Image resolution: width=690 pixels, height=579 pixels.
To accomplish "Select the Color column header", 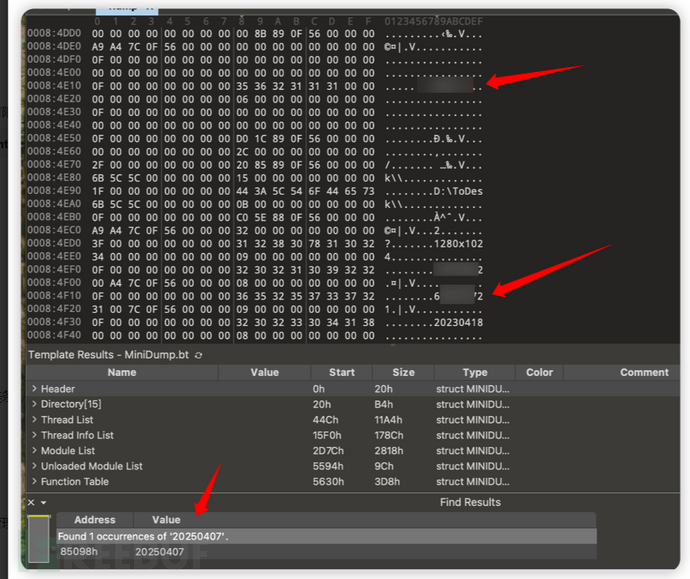I will click(x=539, y=372).
